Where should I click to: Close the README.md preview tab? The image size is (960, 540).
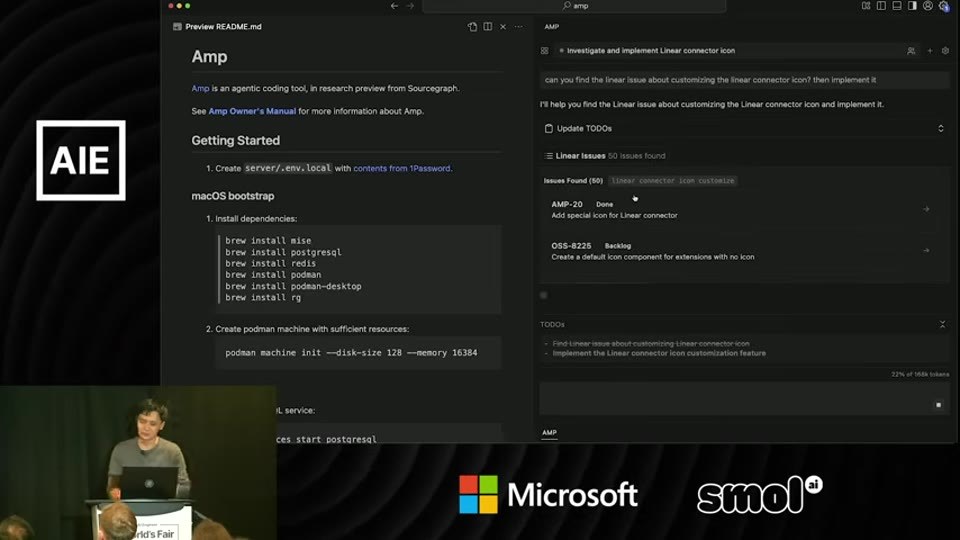point(503,27)
